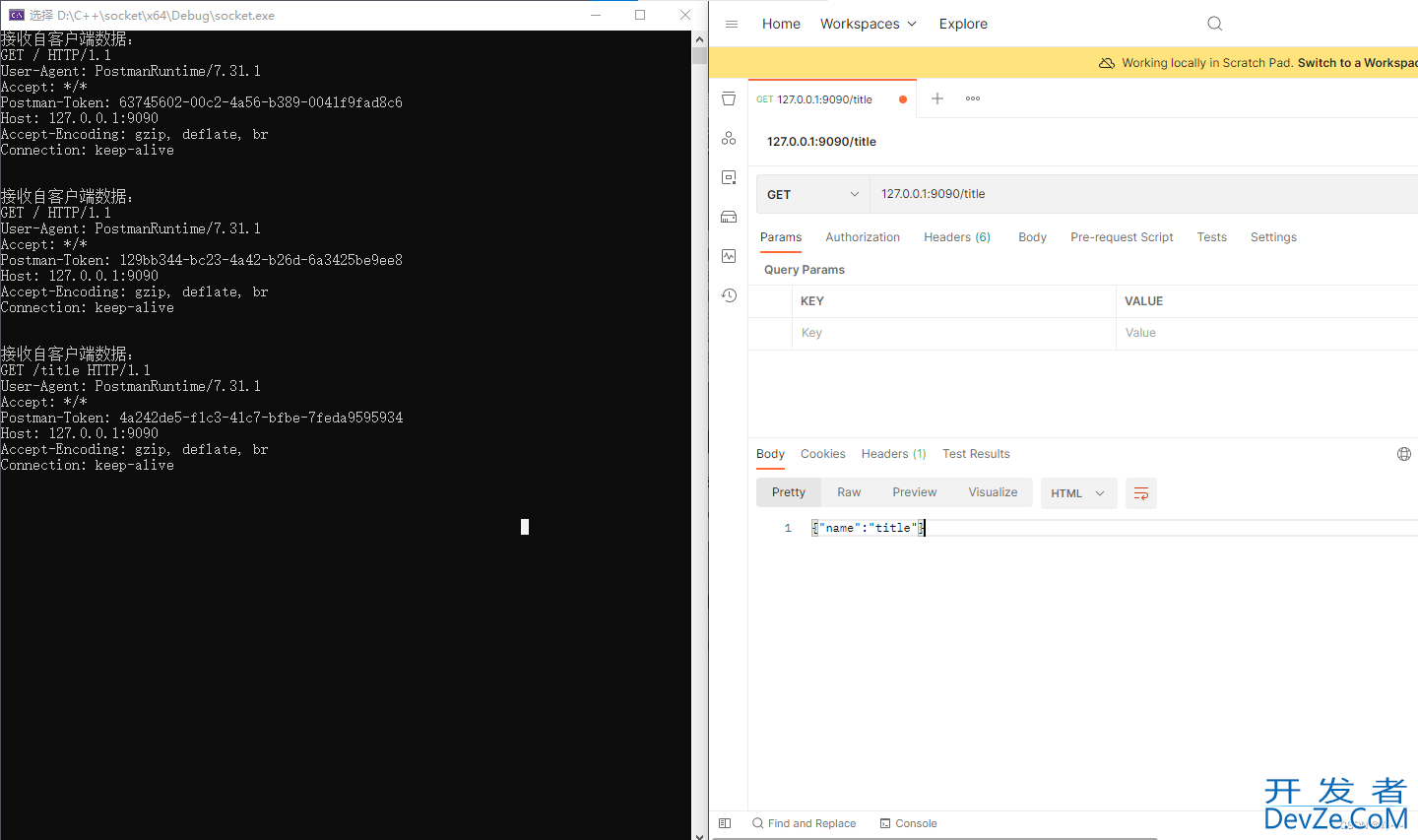Viewport: 1418px width, 840px height.
Task: Switch to the Authorization tab
Action: 863,237
